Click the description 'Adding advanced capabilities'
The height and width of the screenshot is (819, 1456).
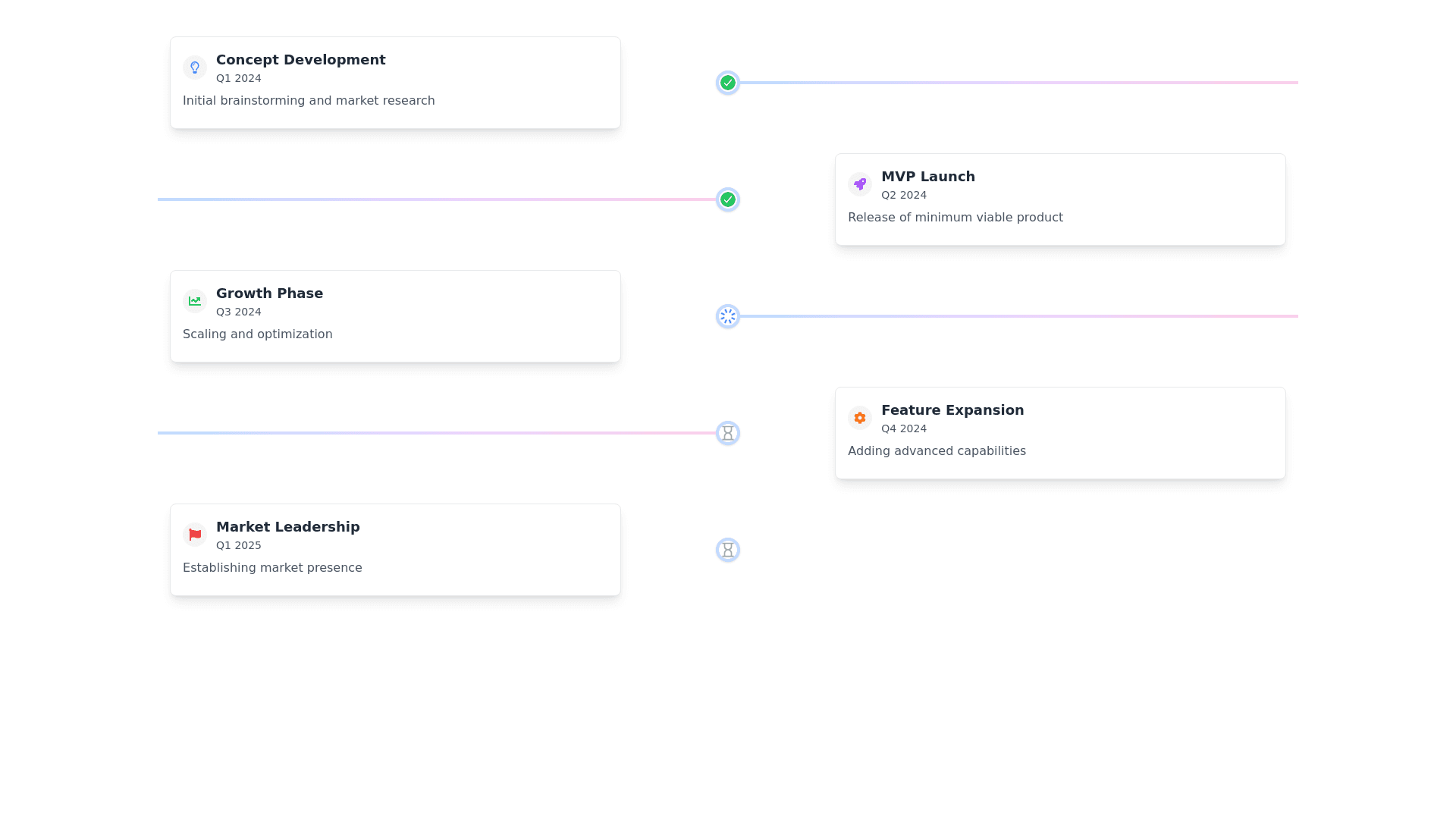click(x=937, y=450)
